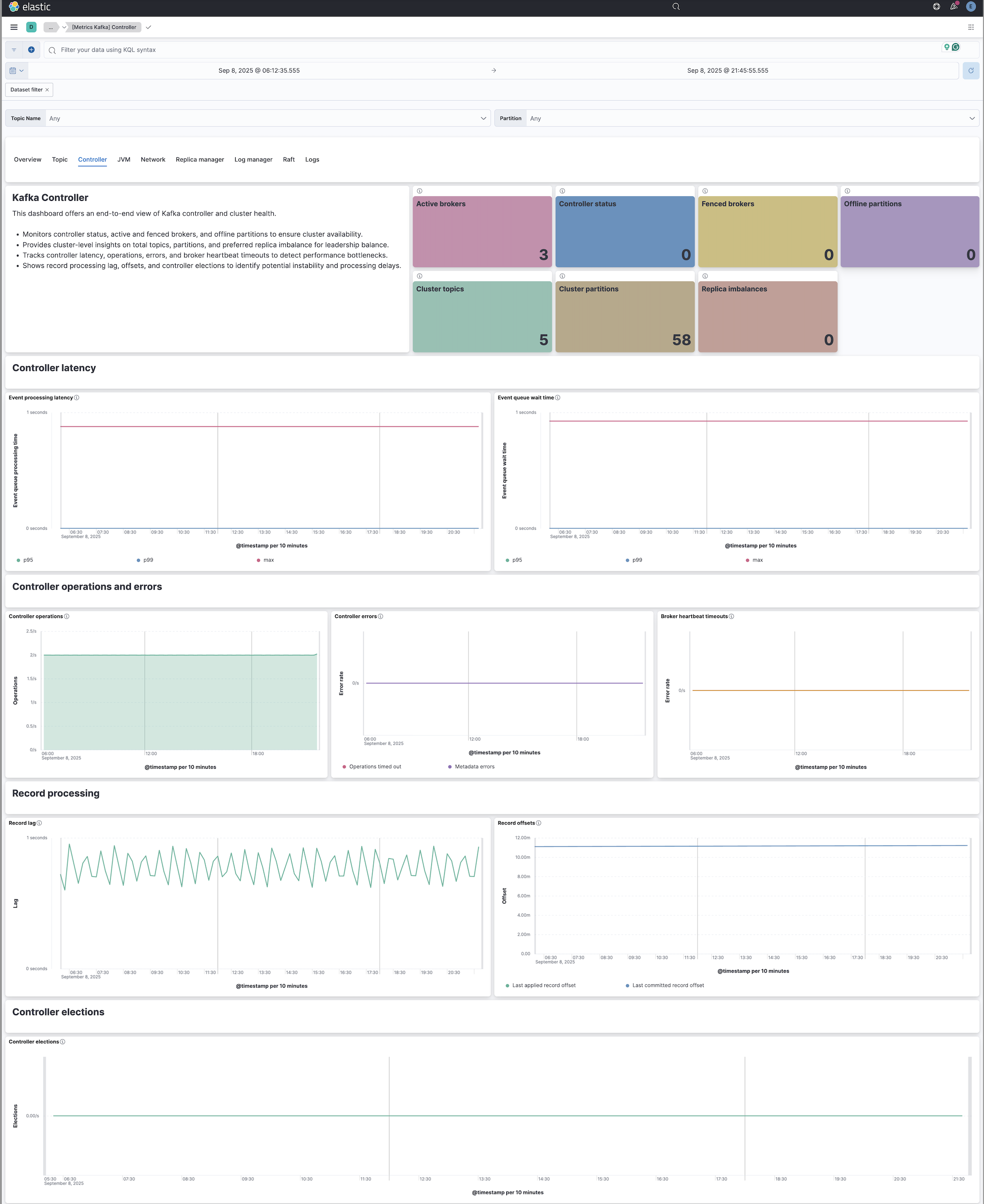The image size is (984, 1204).
Task: Click the add filter plus icon
Action: pyautogui.click(x=32, y=50)
